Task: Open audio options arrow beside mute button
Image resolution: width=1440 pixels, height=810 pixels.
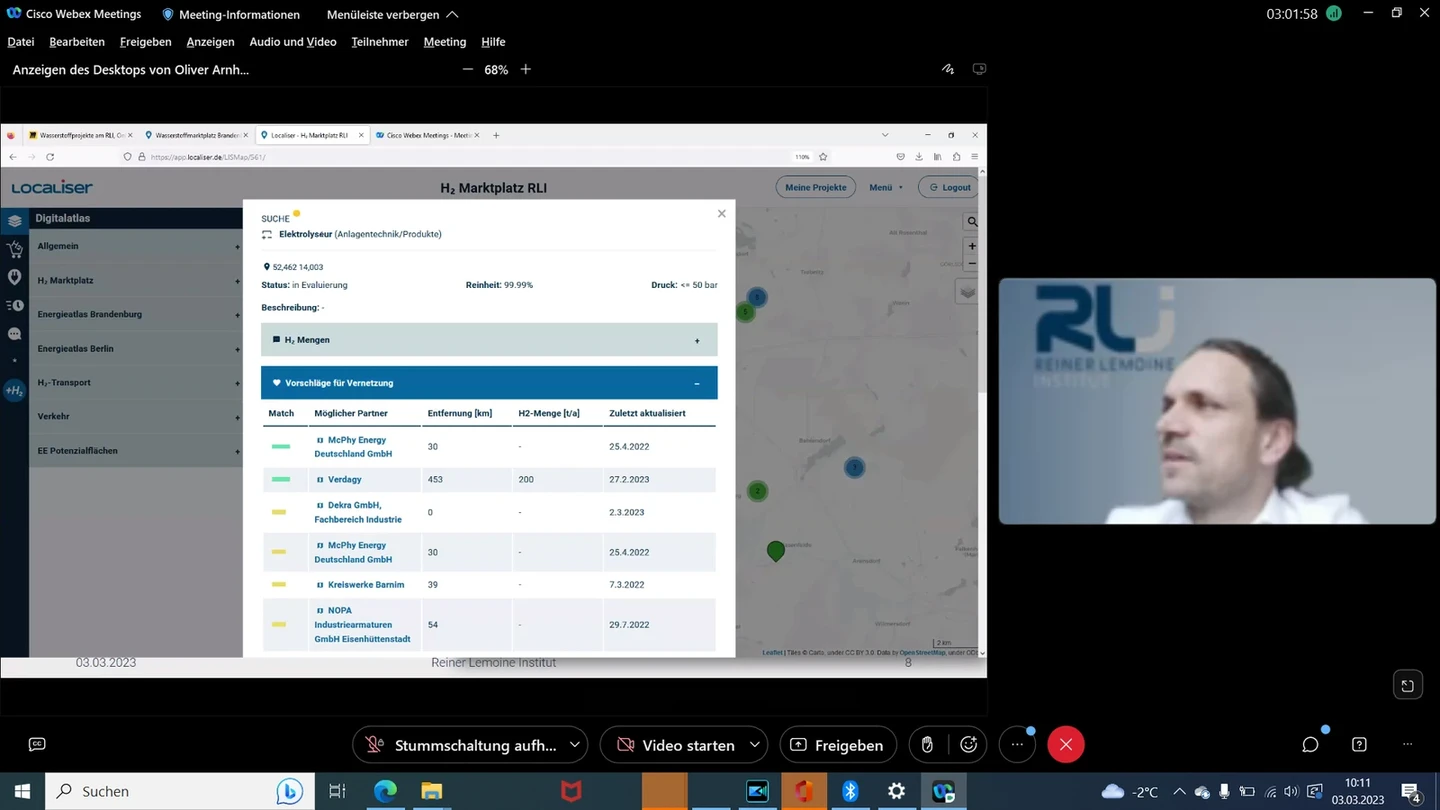Action: (x=575, y=745)
